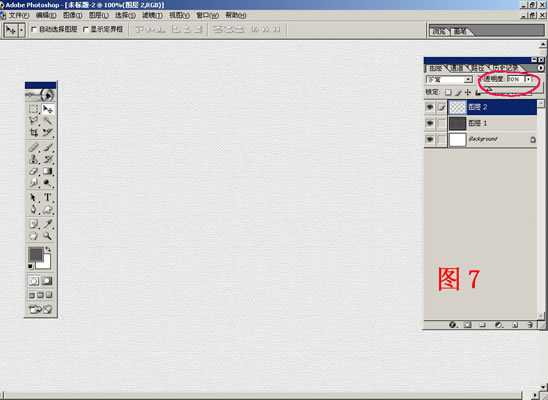Open tool preset picker arrow

pos(22,30)
